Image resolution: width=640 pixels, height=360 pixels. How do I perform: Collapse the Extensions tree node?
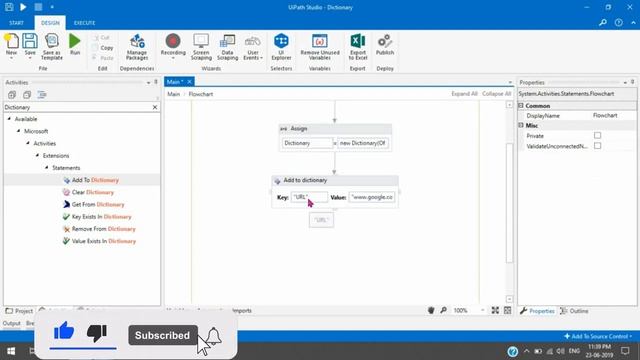click(x=37, y=156)
